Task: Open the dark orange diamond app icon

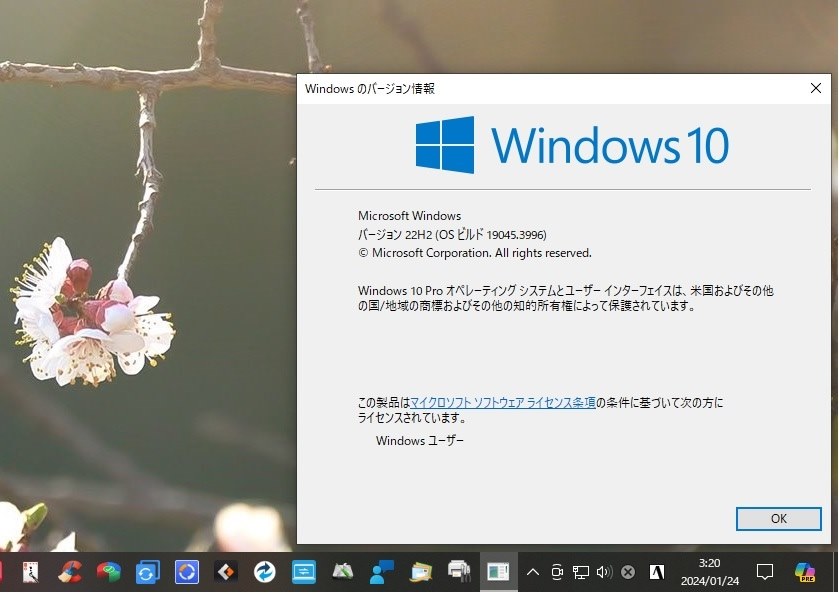Action: coord(226,572)
